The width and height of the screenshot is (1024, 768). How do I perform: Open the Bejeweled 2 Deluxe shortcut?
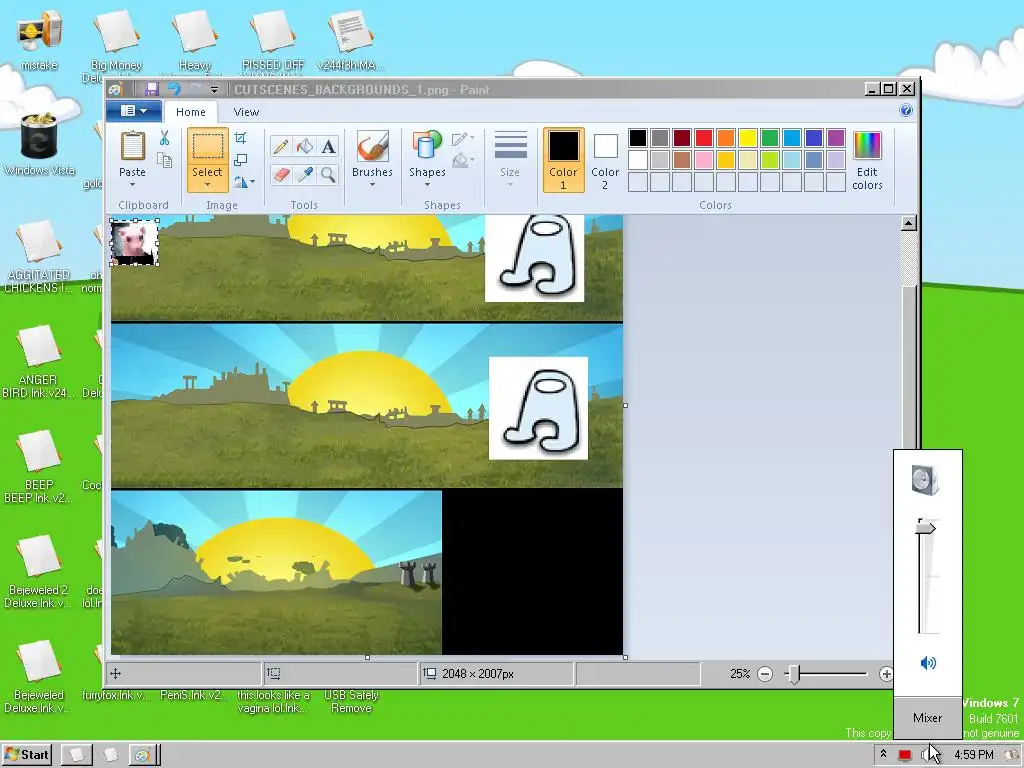pyautogui.click(x=38, y=573)
